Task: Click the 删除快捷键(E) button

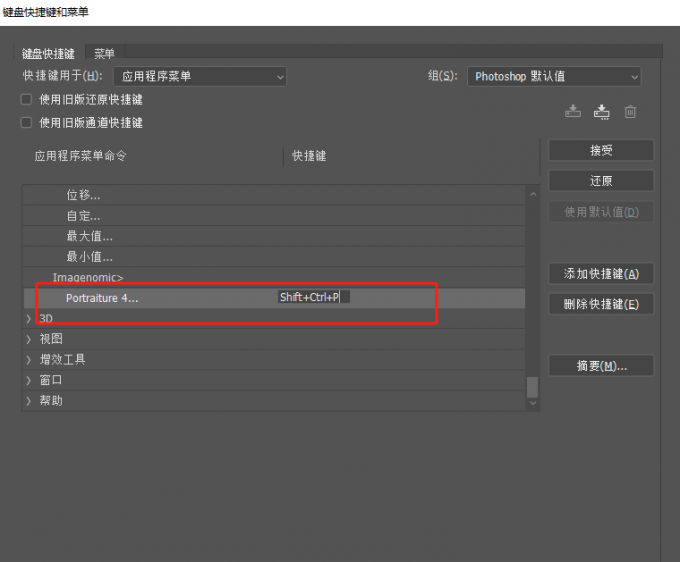Action: coord(601,304)
